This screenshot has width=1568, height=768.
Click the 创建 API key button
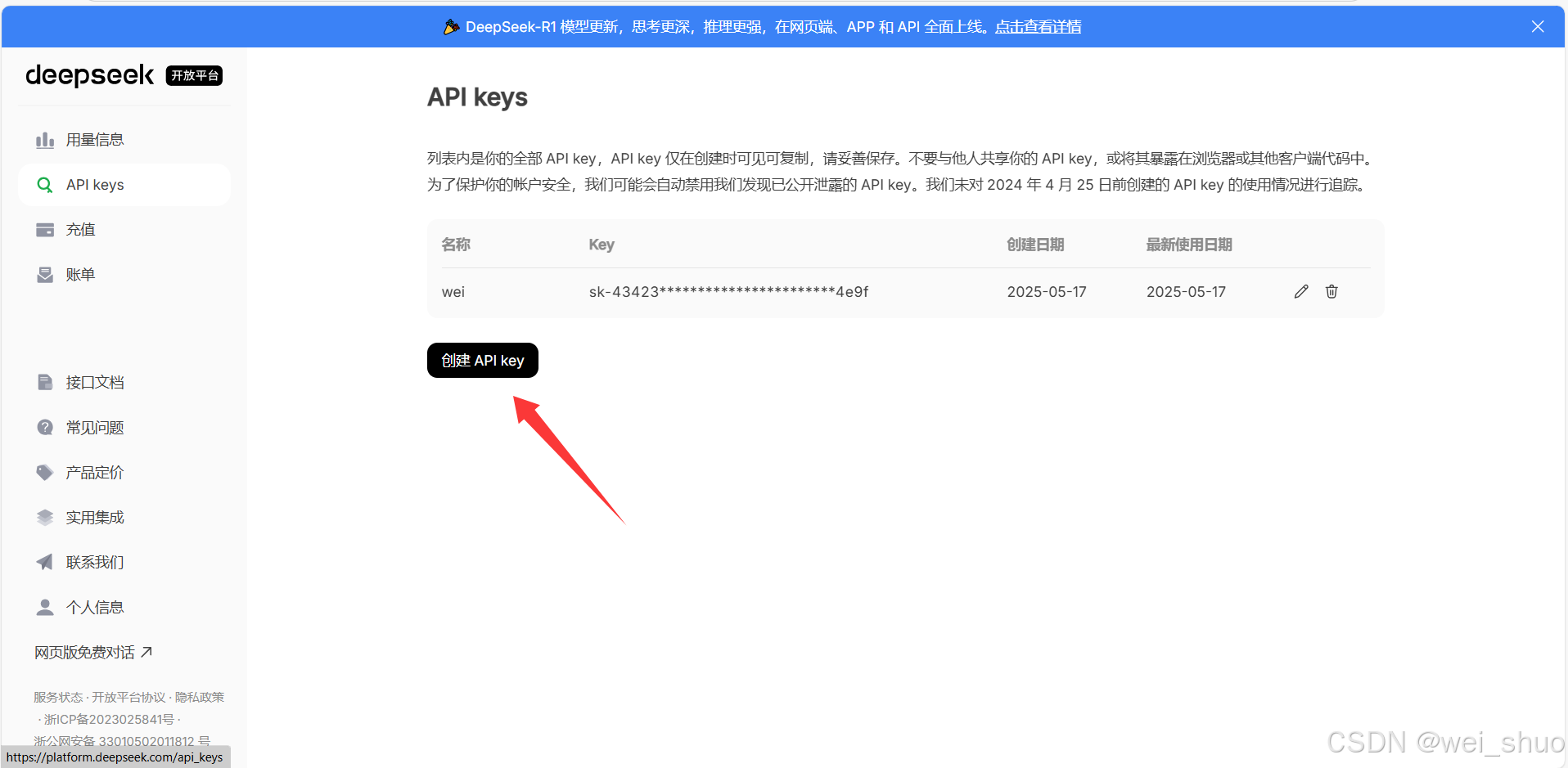483,361
